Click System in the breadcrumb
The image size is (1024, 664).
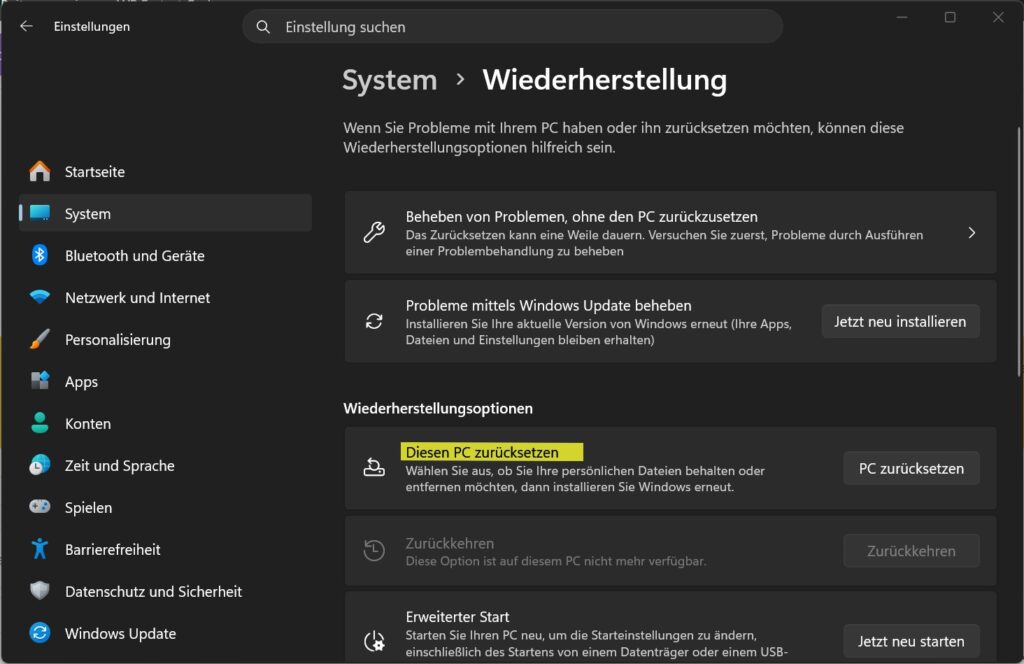click(390, 80)
